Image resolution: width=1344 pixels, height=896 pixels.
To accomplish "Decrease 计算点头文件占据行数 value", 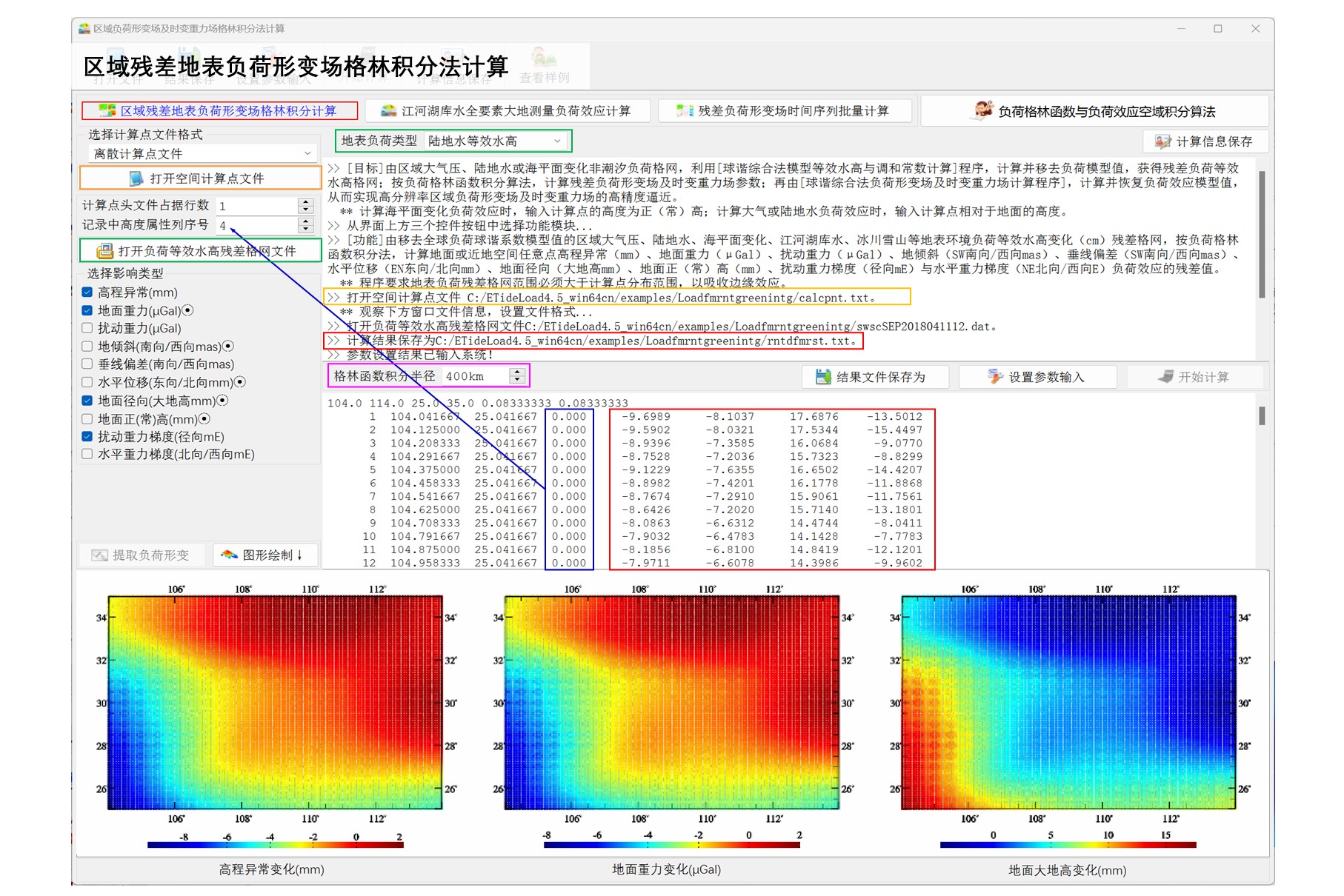I will (x=306, y=210).
